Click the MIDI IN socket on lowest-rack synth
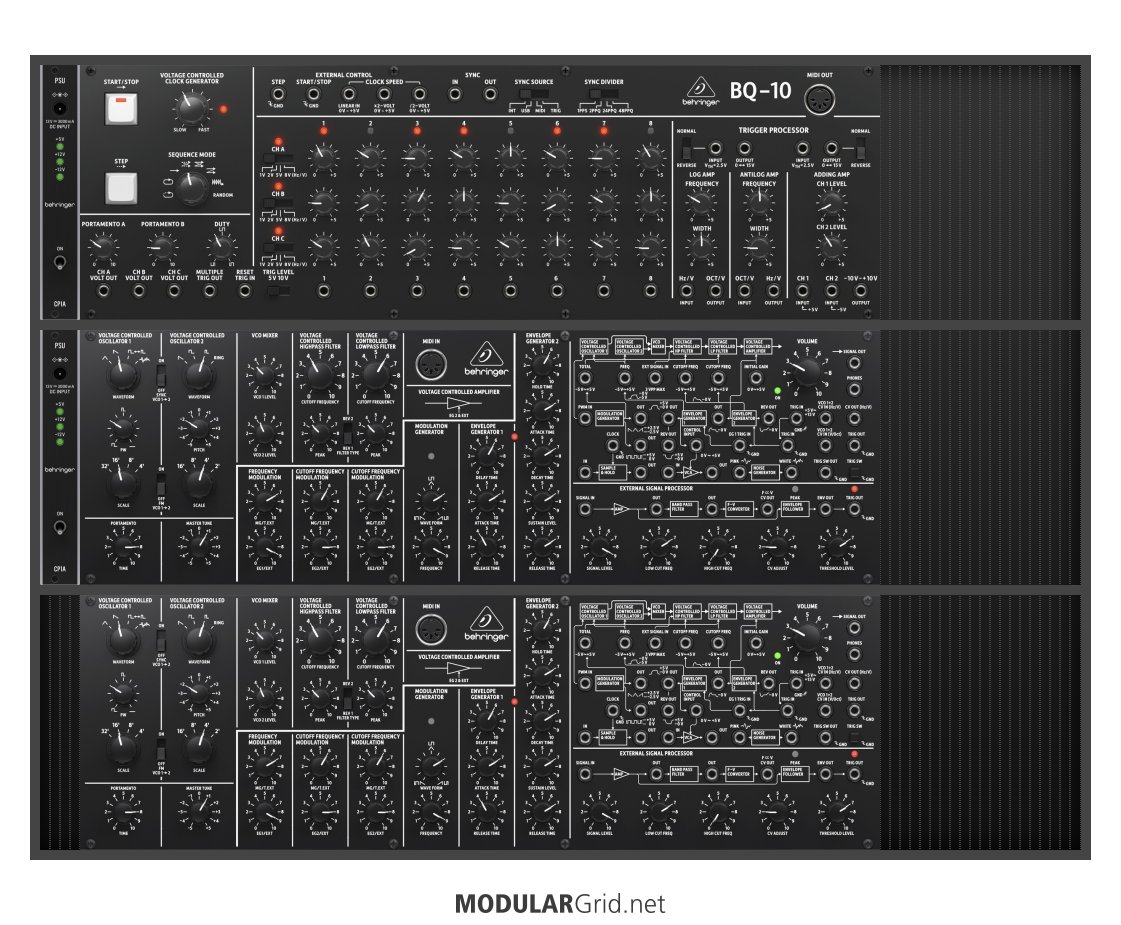 point(431,630)
